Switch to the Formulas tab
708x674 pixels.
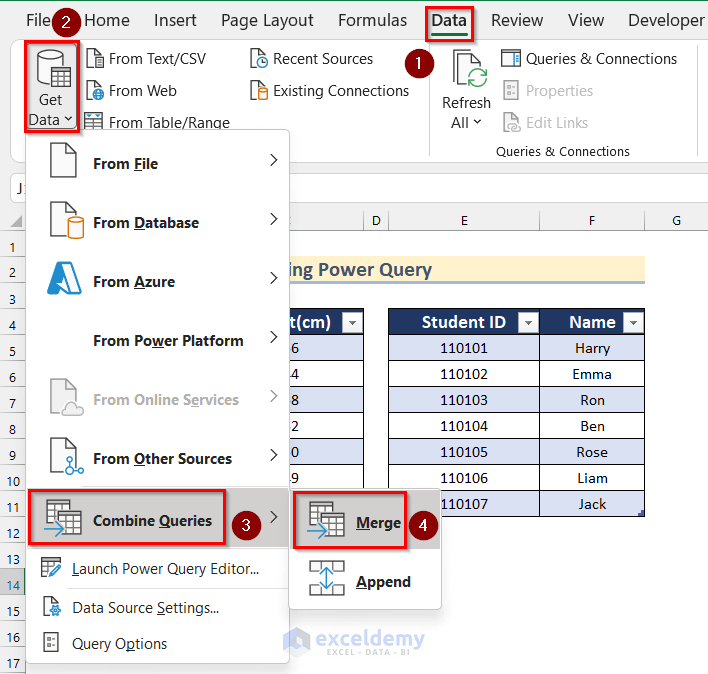pos(373,20)
